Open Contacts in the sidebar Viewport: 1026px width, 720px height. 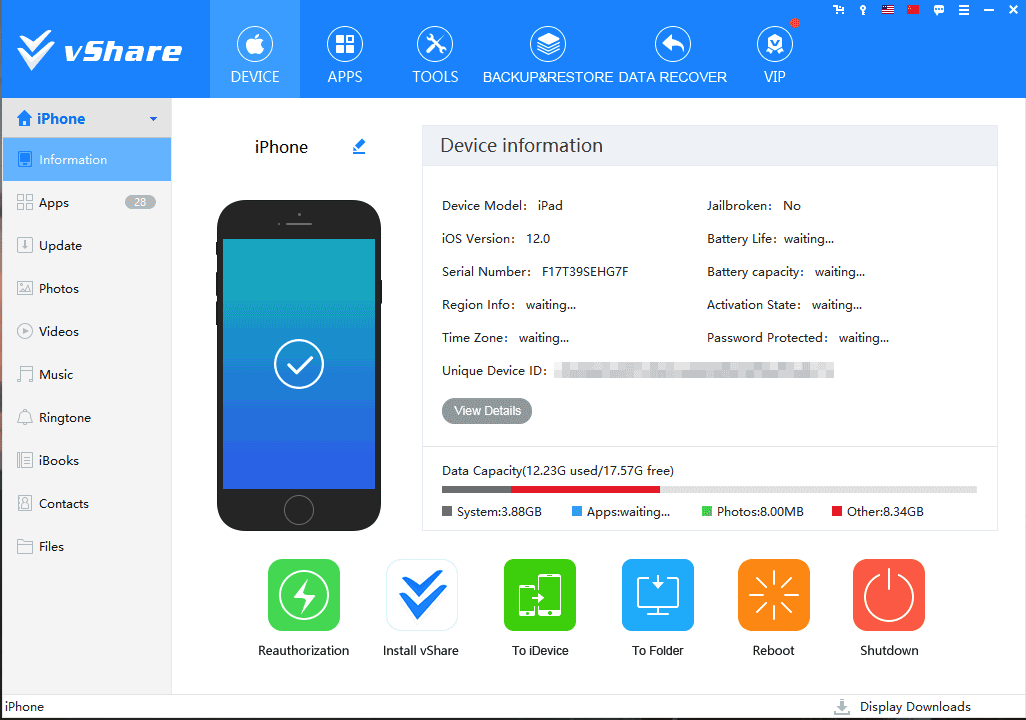pyautogui.click(x=87, y=503)
